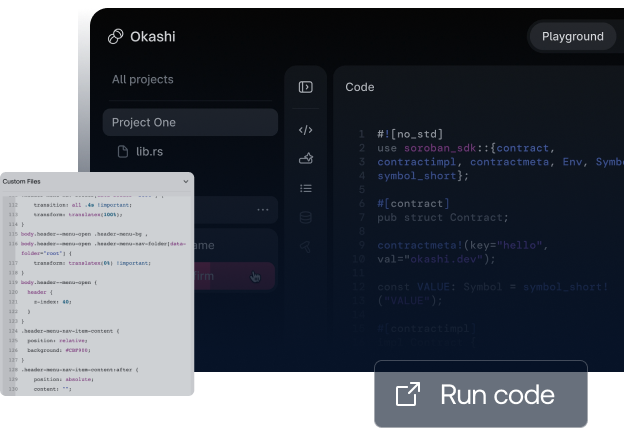This screenshot has width=624, height=428.
Task: Click line 126 background: #CBF910
Action: pyautogui.click(x=59, y=350)
